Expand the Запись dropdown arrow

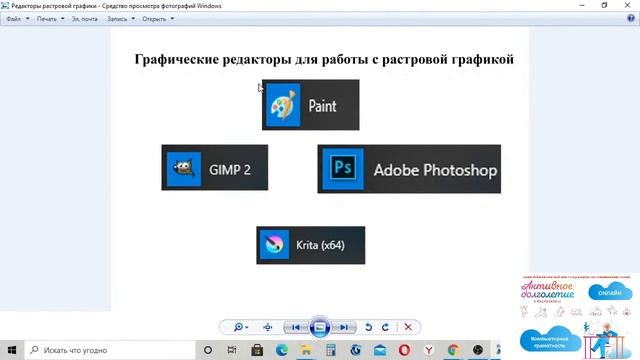click(x=133, y=19)
